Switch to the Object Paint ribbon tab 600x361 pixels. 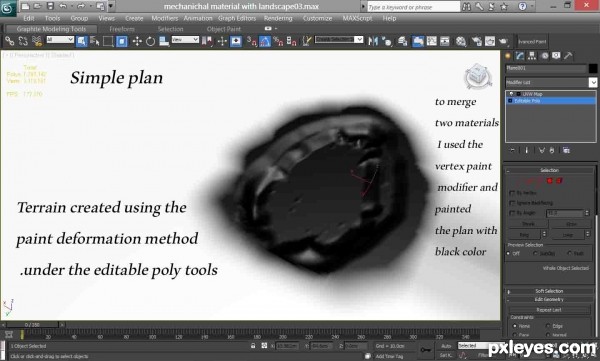tap(224, 29)
